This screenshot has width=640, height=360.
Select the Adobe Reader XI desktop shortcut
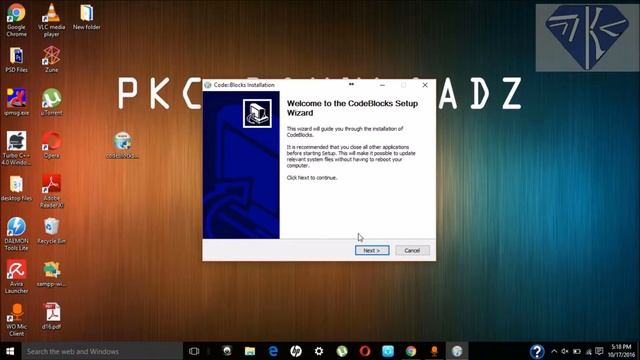point(51,191)
